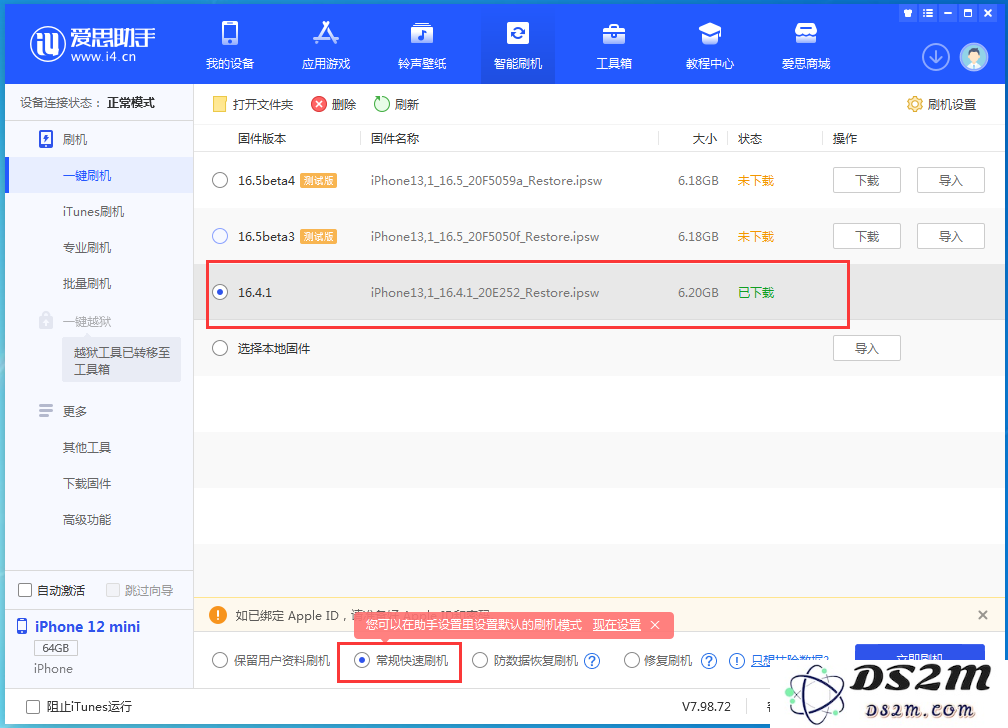Click iPhone13,1_16.4.1_20E252_Restore.ipsw file name
The width and height of the screenshot is (1008, 728).
pyautogui.click(x=485, y=293)
